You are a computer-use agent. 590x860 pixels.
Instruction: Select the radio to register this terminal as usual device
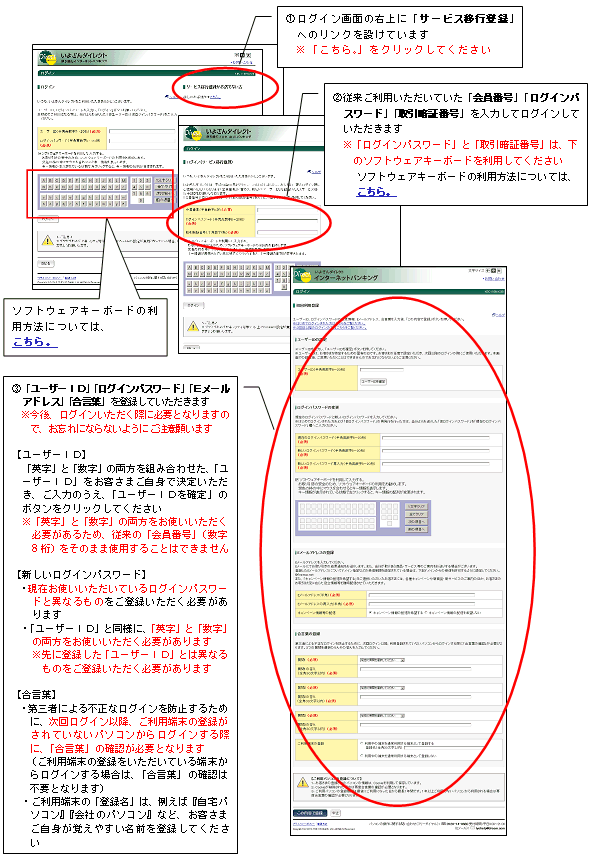tap(362, 743)
